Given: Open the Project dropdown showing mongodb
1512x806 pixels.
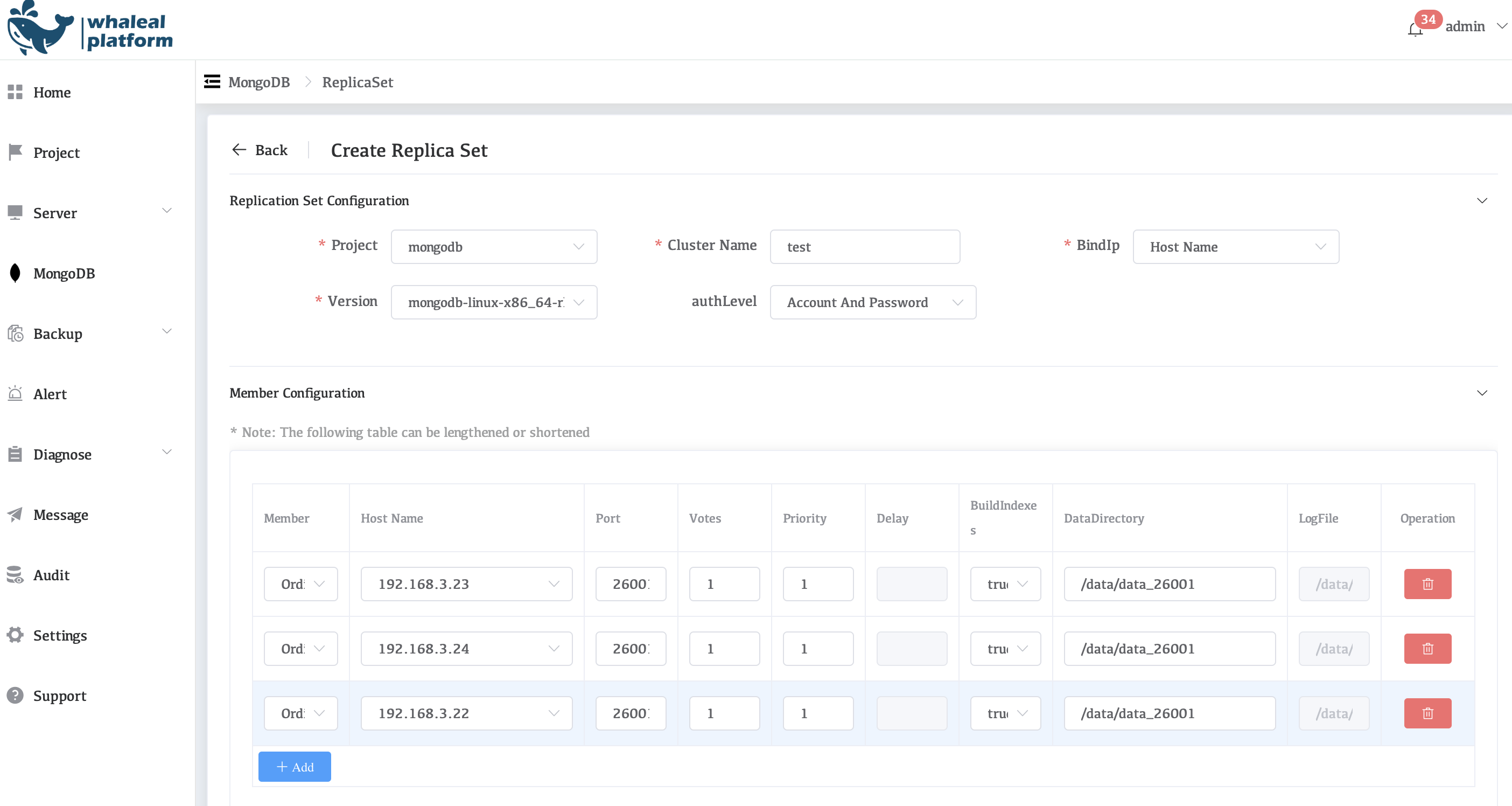Looking at the screenshot, I should (494, 247).
